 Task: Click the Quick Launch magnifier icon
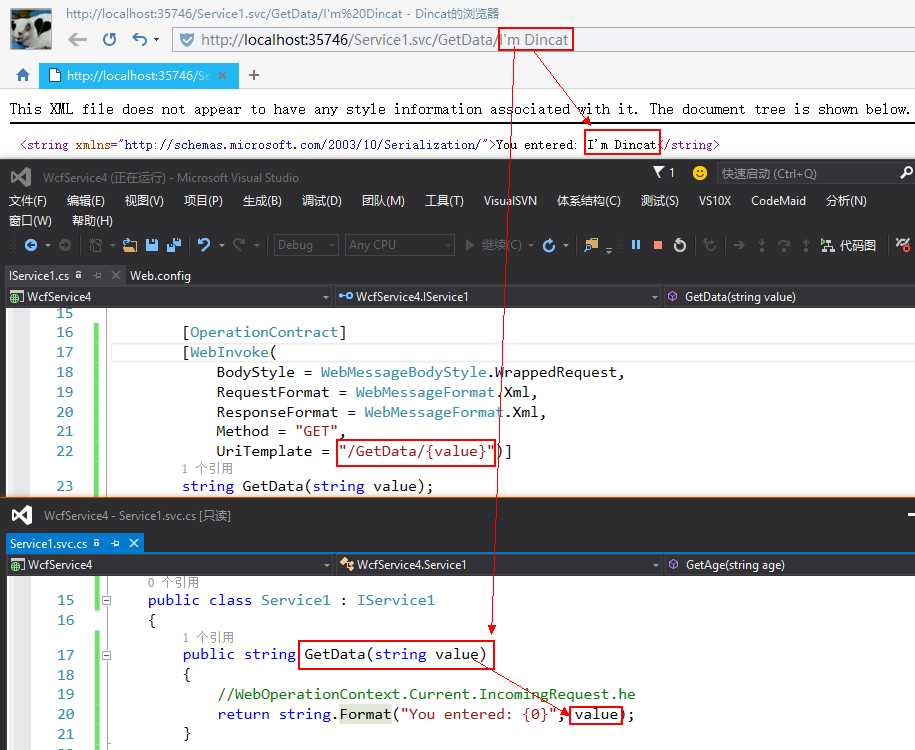point(906,172)
